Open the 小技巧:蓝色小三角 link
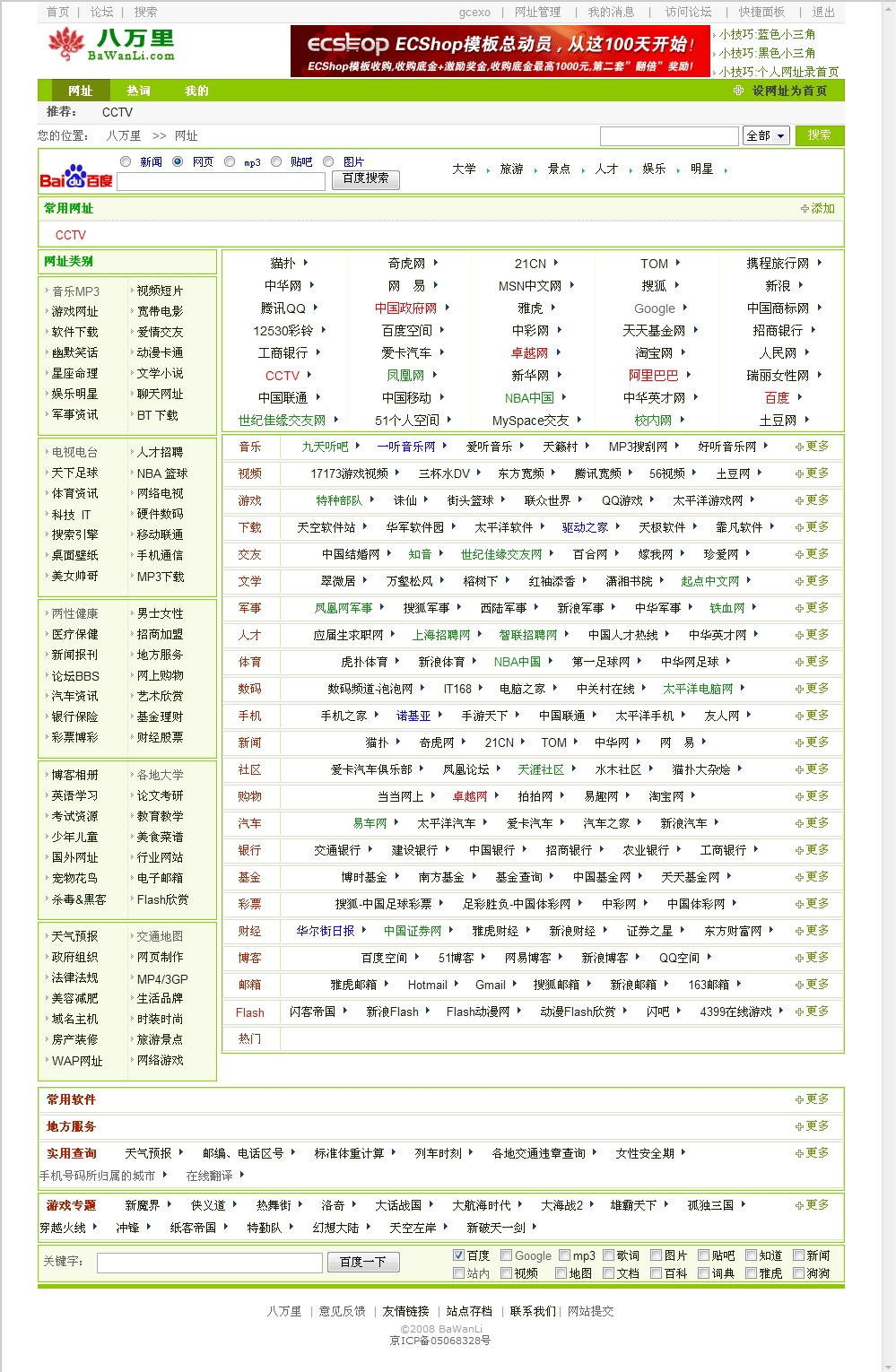This screenshot has width=896, height=1372. click(767, 34)
